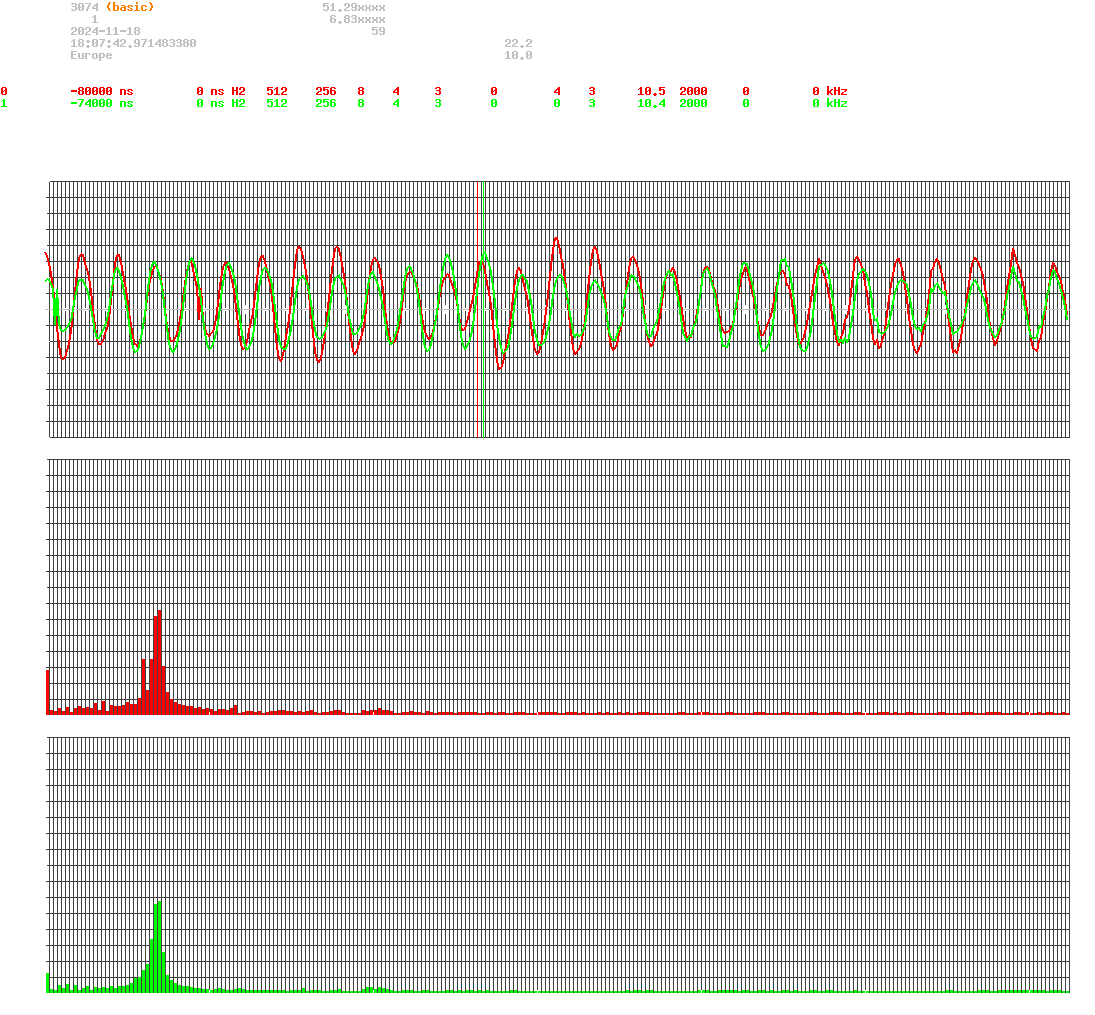Click the H2 amplifier value for Channel 0
The width and height of the screenshot is (1095, 1015).
click(236, 91)
